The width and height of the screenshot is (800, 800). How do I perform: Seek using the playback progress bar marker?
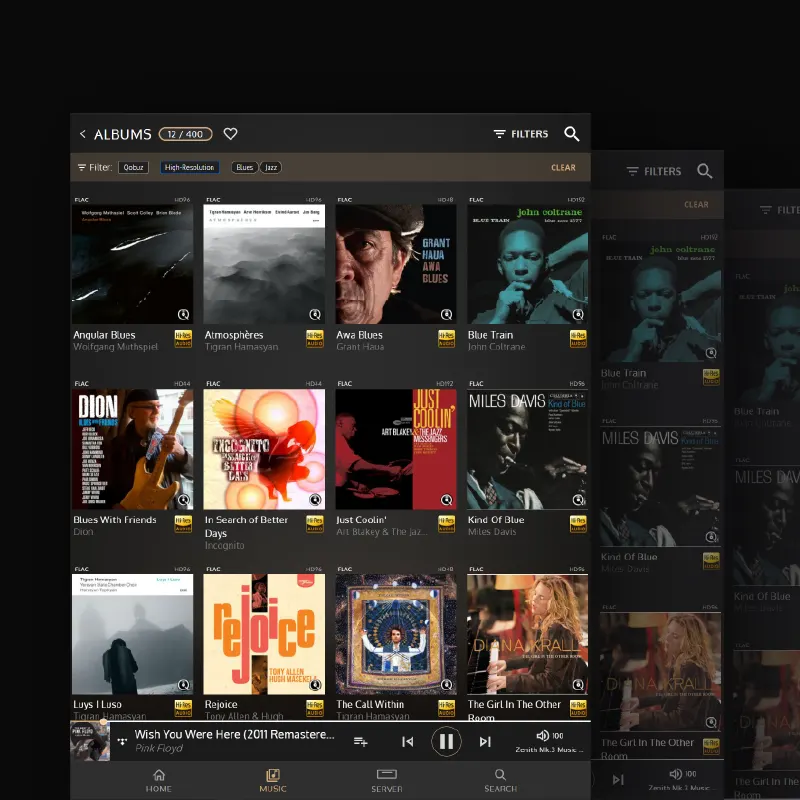pos(104,721)
